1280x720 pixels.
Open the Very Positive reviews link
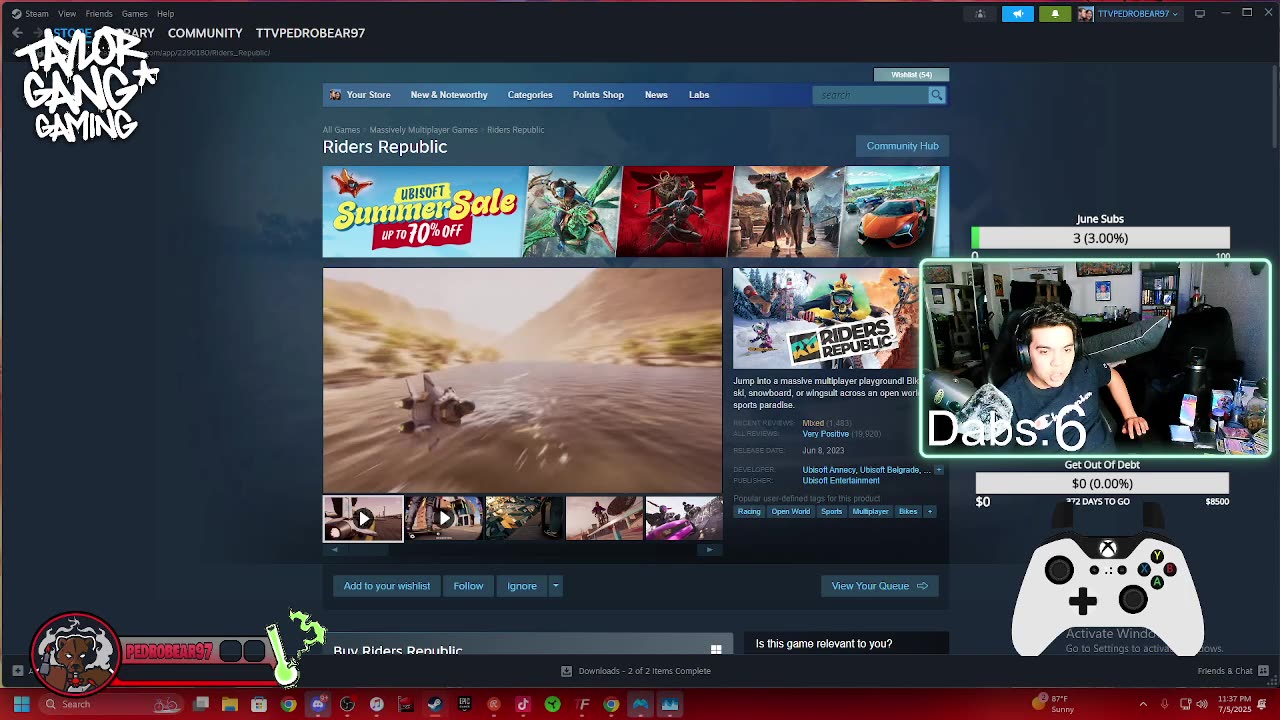coord(825,434)
